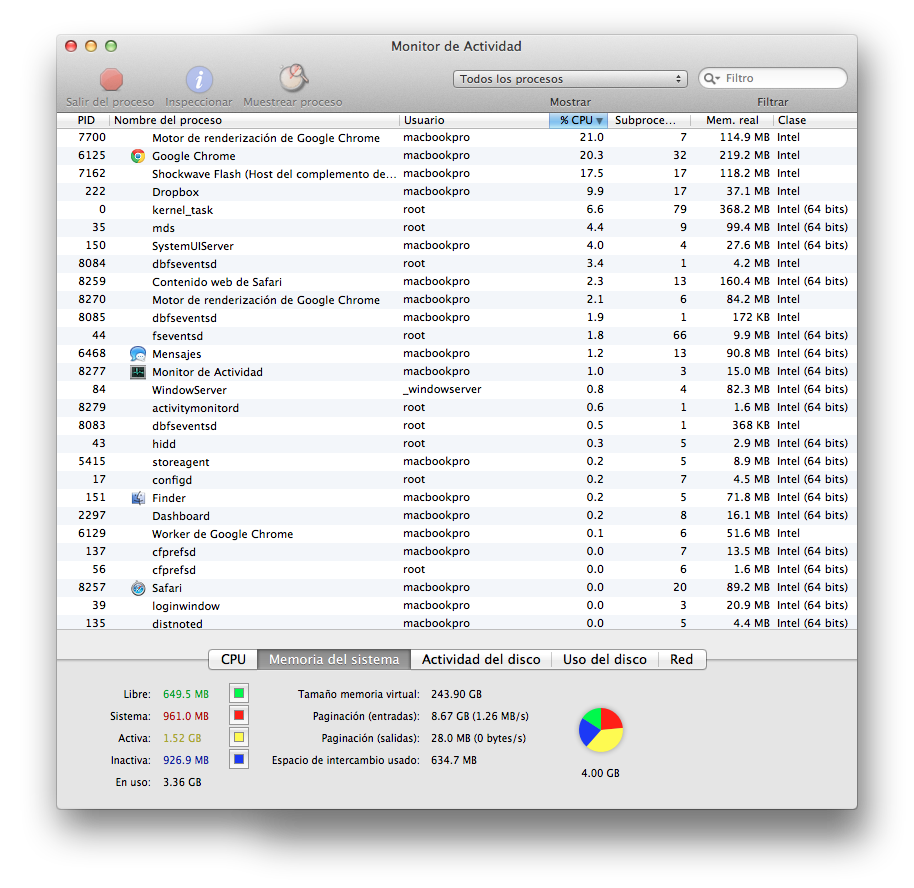
Task: Click the Salir del proceso stop icon
Action: (111, 79)
